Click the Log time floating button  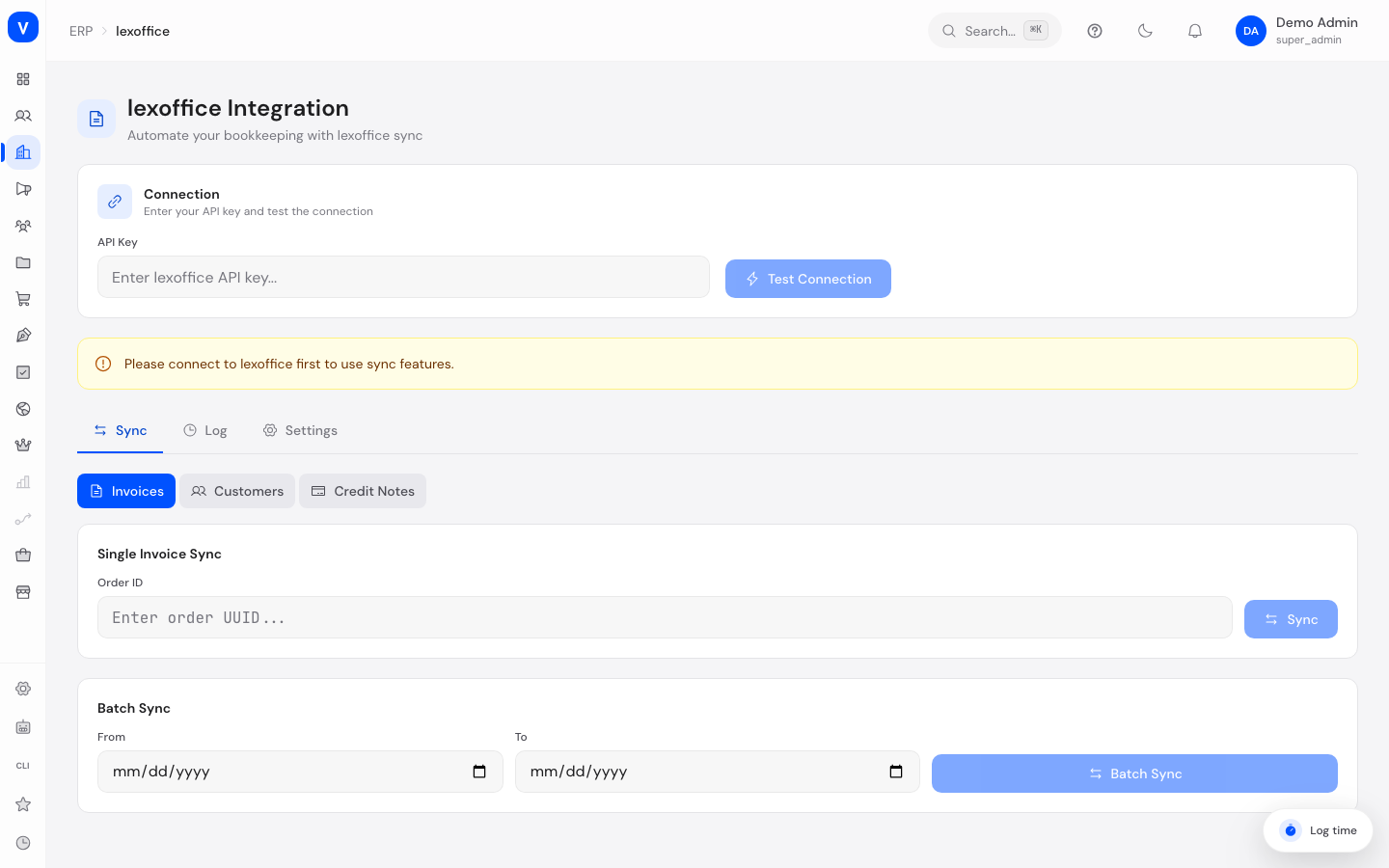coord(1318,830)
